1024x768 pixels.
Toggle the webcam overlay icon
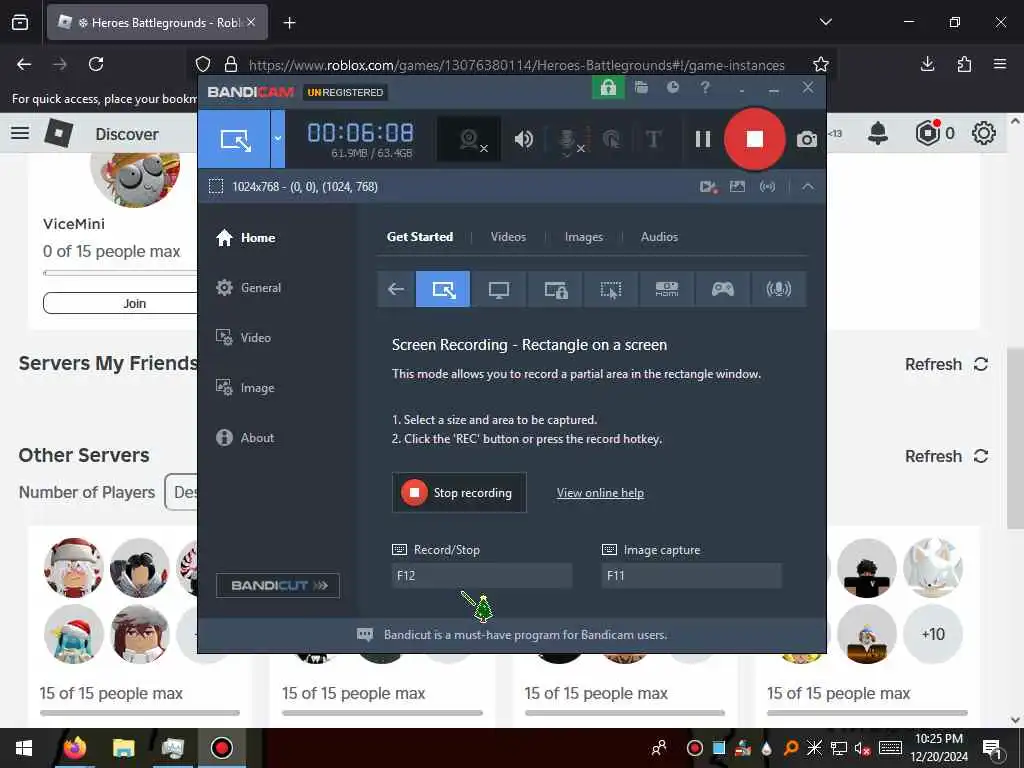point(470,139)
